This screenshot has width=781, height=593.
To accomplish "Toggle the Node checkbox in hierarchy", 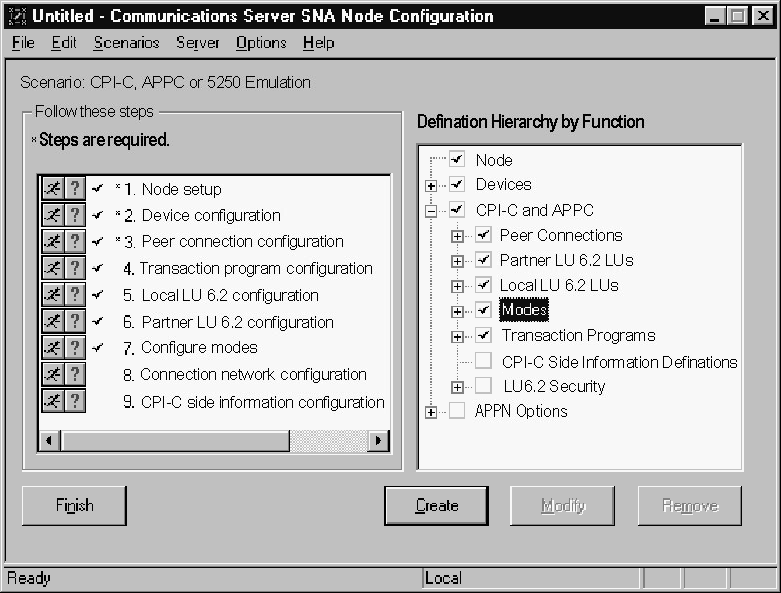I will (x=457, y=159).
